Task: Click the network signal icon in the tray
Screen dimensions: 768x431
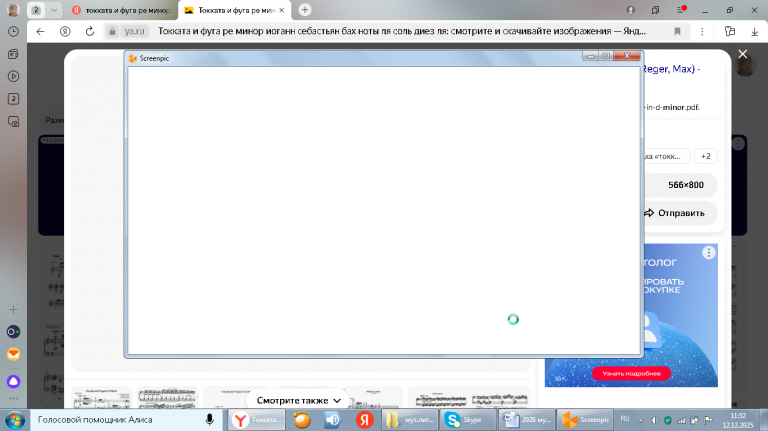Action: tap(681, 420)
